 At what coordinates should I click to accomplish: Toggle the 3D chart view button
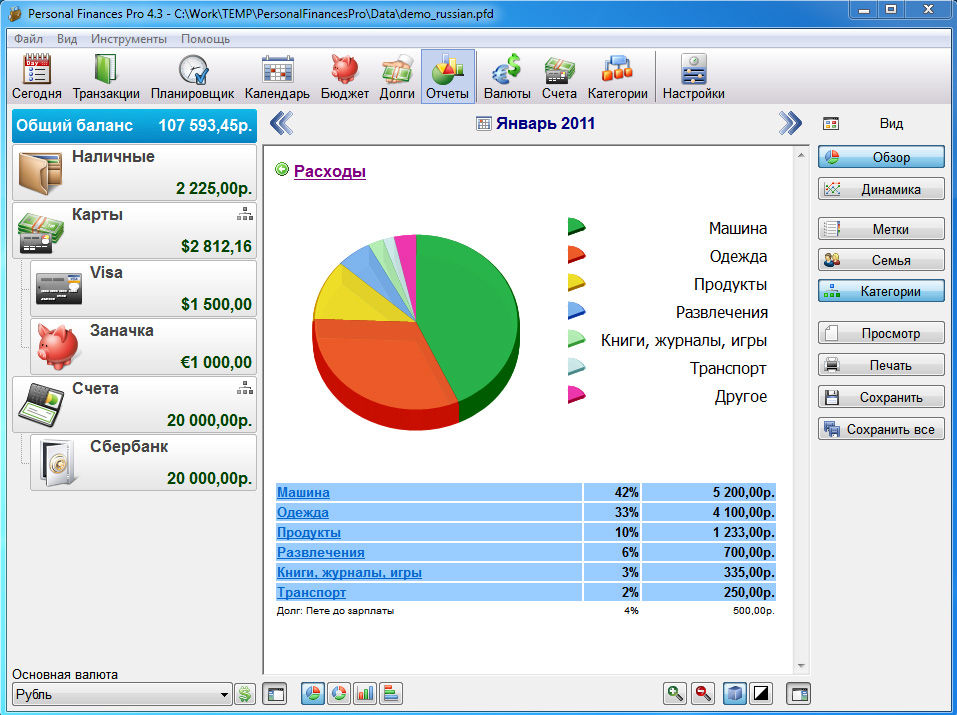[x=735, y=693]
